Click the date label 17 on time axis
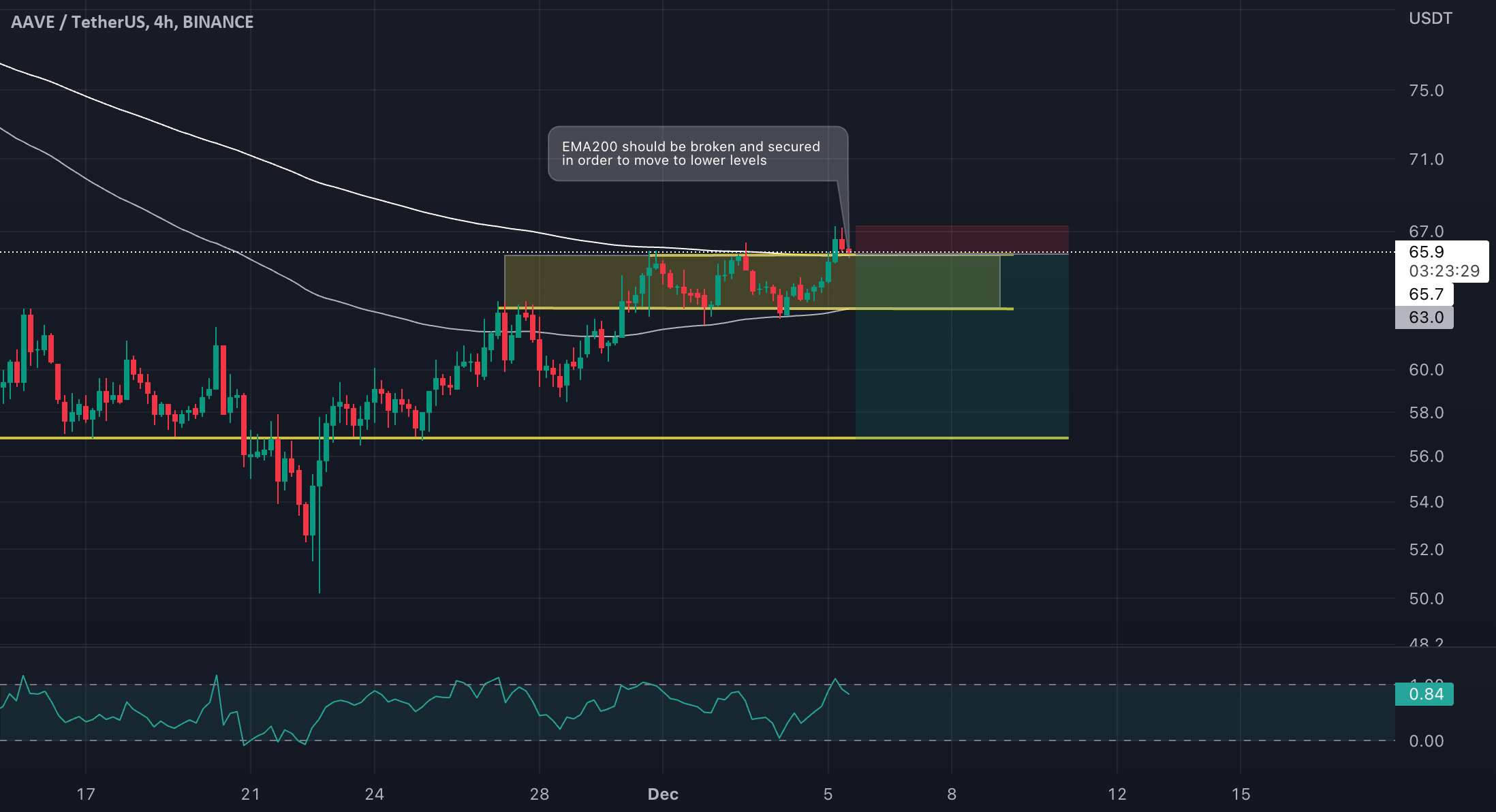Viewport: 1496px width, 812px height. click(86, 794)
